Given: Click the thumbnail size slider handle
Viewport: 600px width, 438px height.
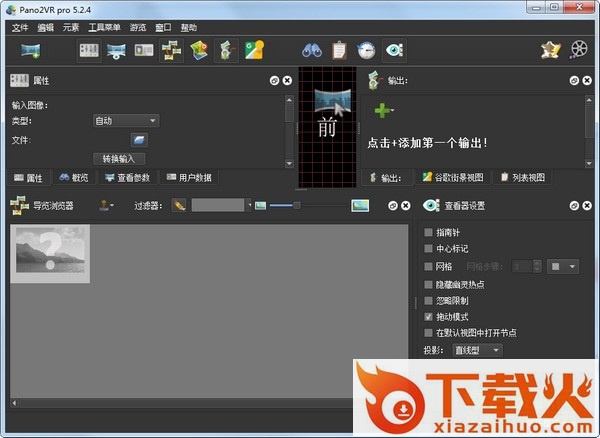Looking at the screenshot, I should (x=297, y=206).
